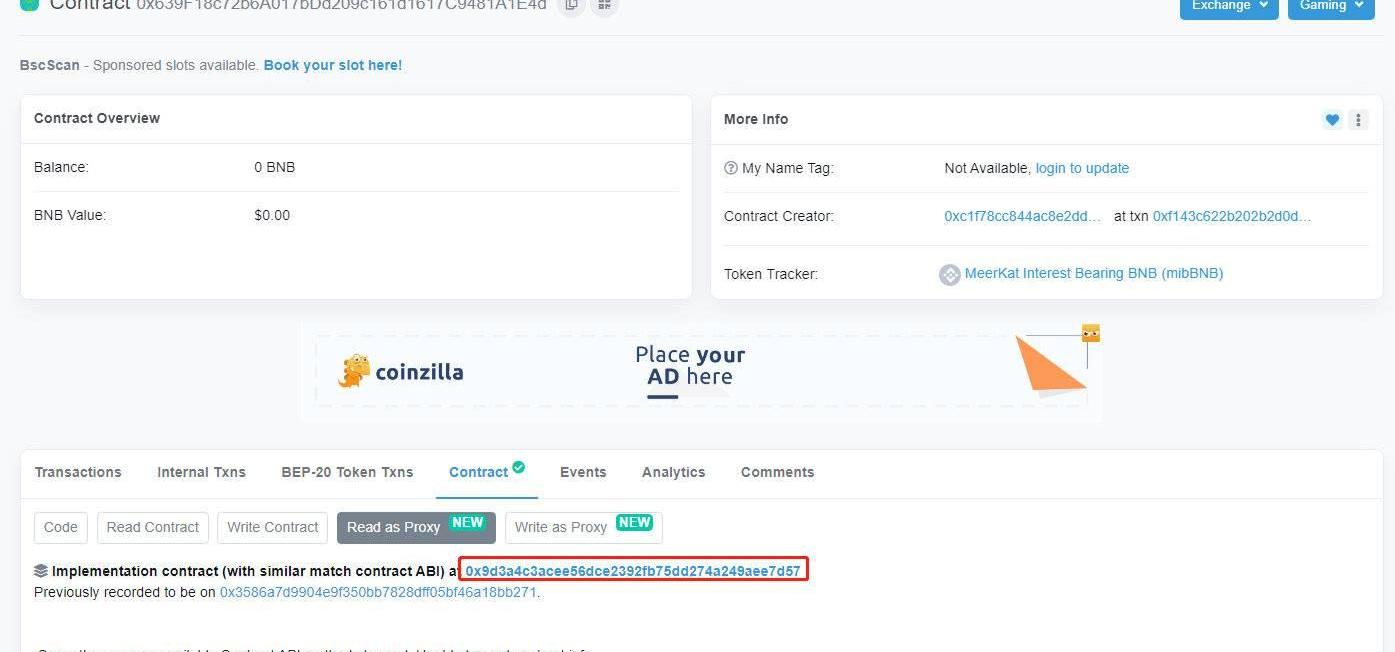Select the Read as Proxy button
Screen dimensions: 1395x652
pos(416,527)
